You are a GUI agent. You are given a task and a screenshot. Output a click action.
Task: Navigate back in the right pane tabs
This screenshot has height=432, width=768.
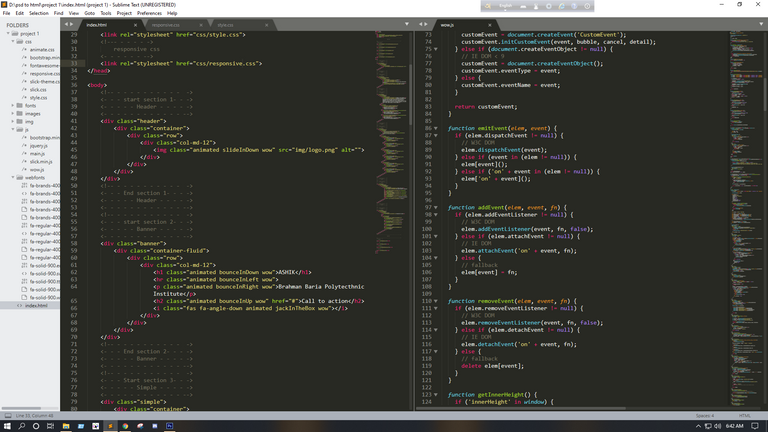[421, 24]
